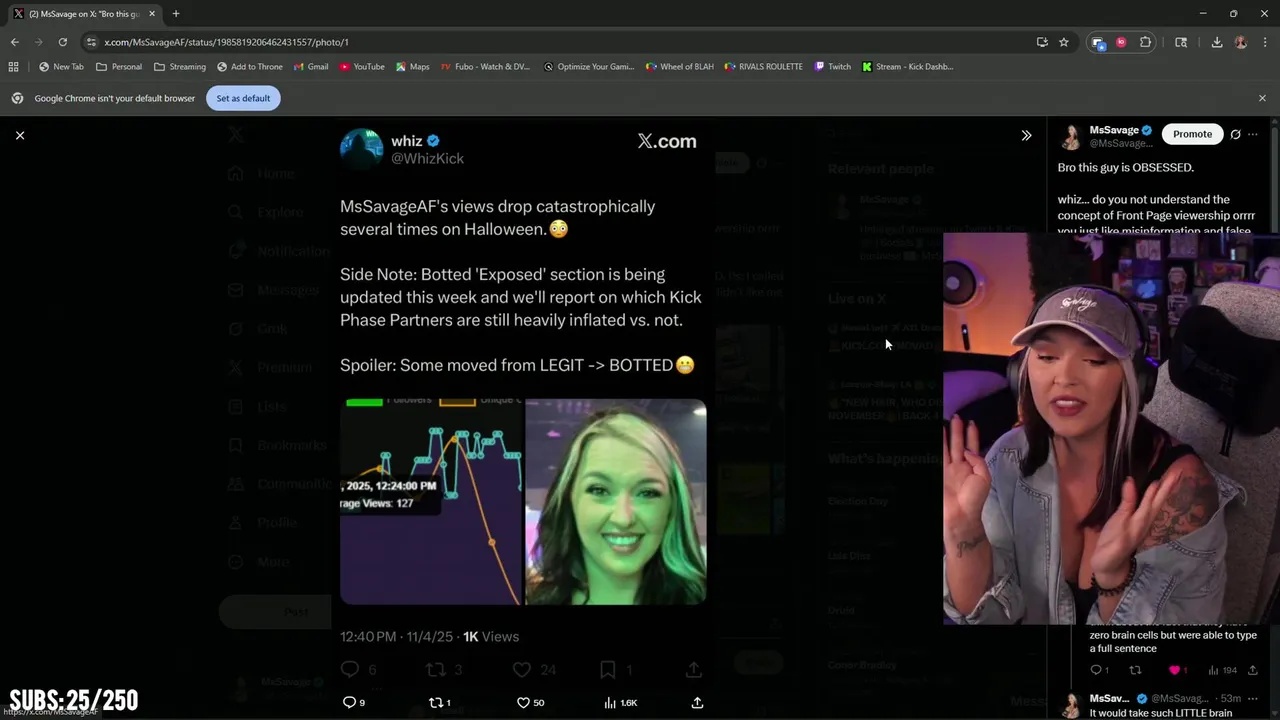The width and height of the screenshot is (1280, 720).
Task: Share the zero brain cells reply
Action: (1253, 670)
